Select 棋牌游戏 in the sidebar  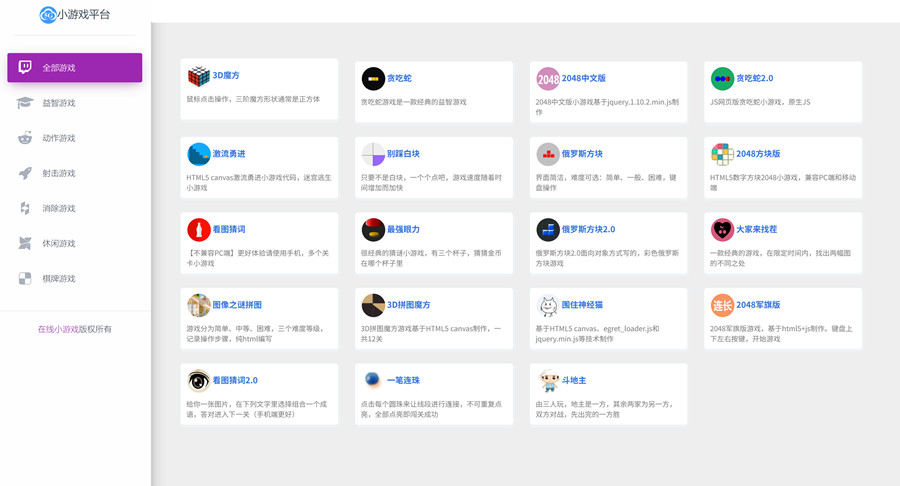click(x=59, y=279)
